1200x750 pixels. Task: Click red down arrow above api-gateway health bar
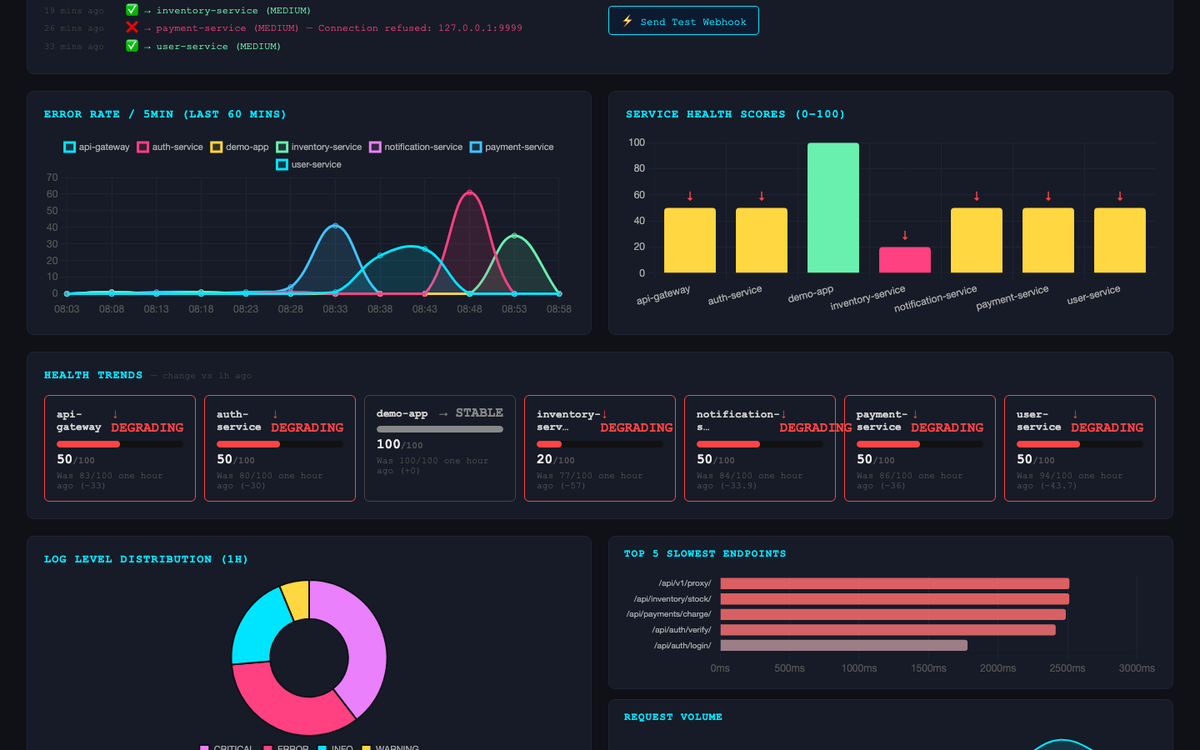pyautogui.click(x=690, y=196)
